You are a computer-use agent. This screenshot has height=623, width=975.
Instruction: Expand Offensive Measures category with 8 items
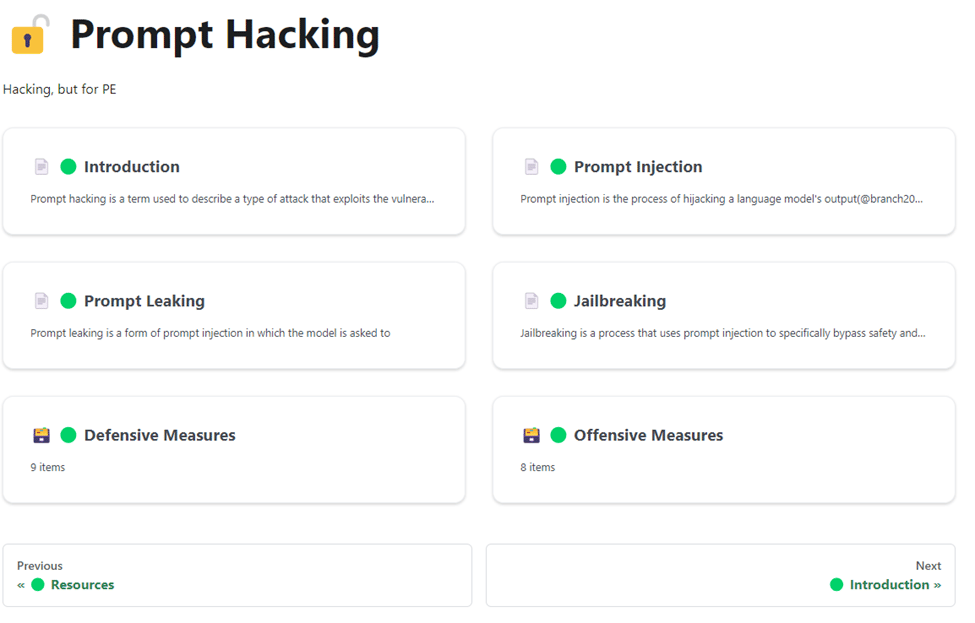(724, 450)
